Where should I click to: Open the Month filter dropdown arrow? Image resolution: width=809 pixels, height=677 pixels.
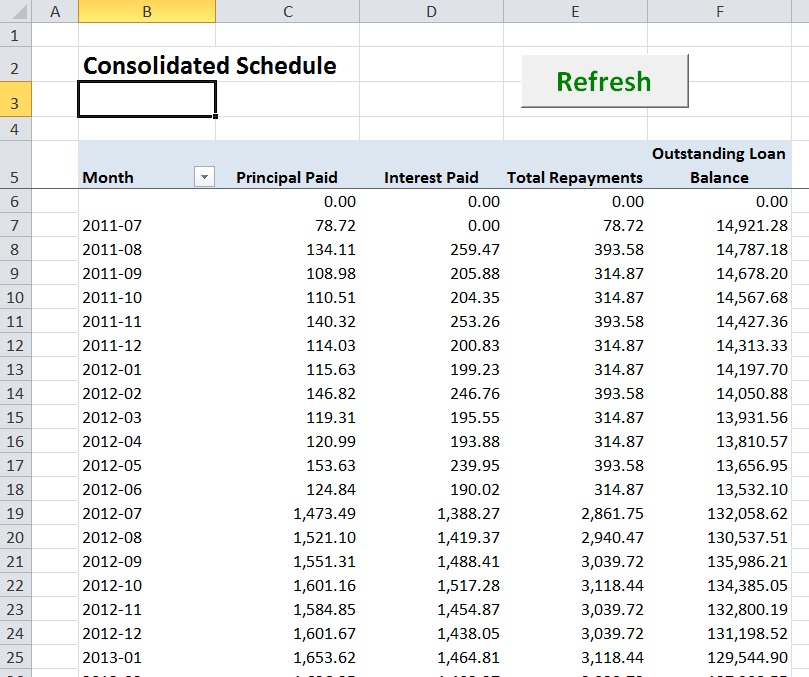click(x=203, y=177)
